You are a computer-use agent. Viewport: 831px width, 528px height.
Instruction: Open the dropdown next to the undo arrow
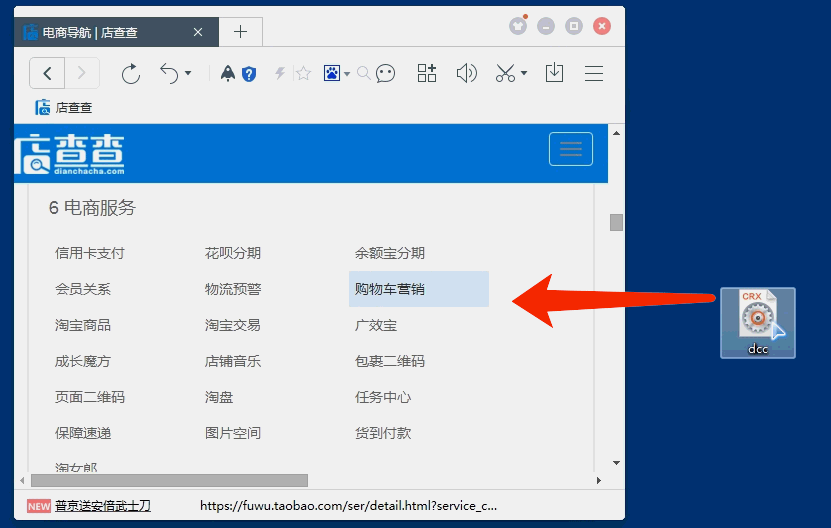pyautogui.click(x=188, y=73)
